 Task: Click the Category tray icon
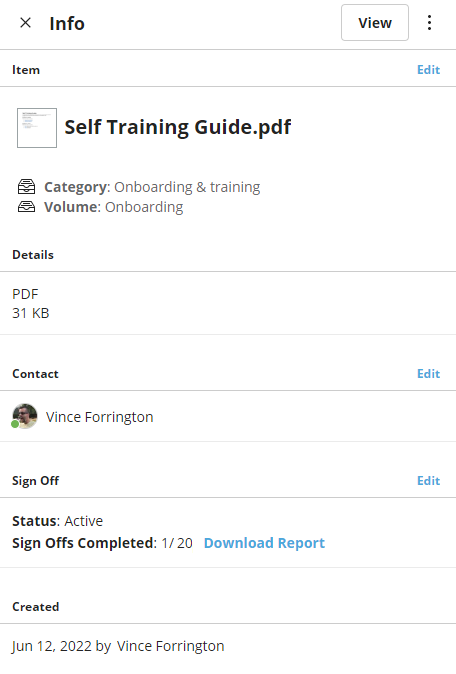coord(27,187)
